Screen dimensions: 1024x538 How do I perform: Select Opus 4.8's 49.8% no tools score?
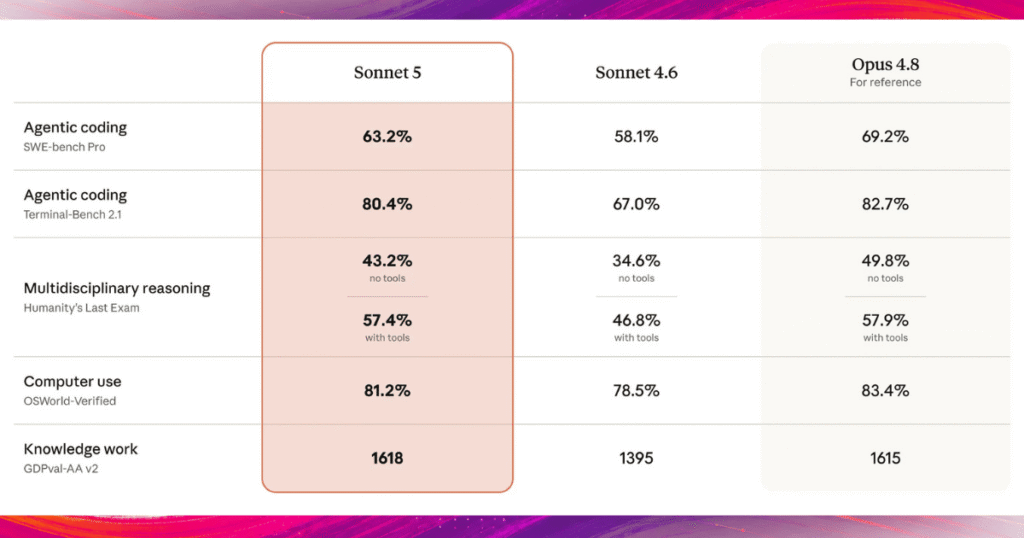[885, 261]
